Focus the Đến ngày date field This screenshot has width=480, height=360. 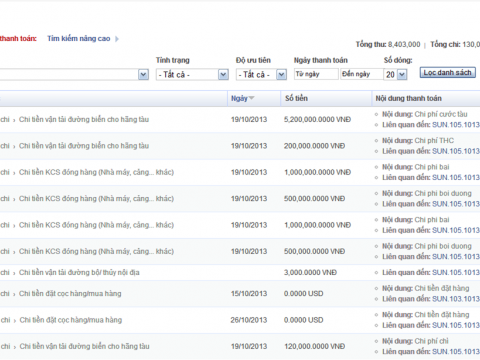tap(361, 74)
